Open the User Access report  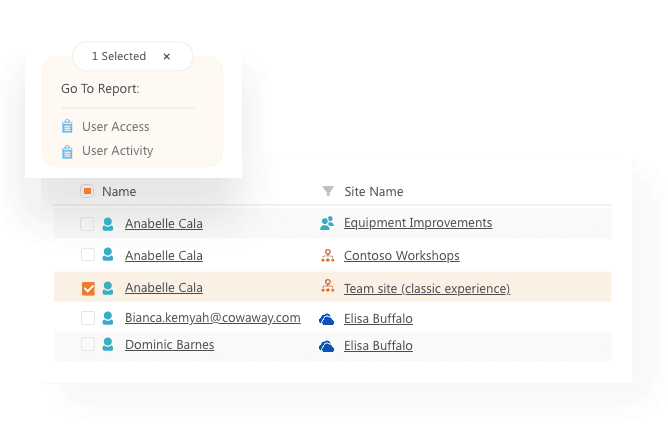pos(116,127)
